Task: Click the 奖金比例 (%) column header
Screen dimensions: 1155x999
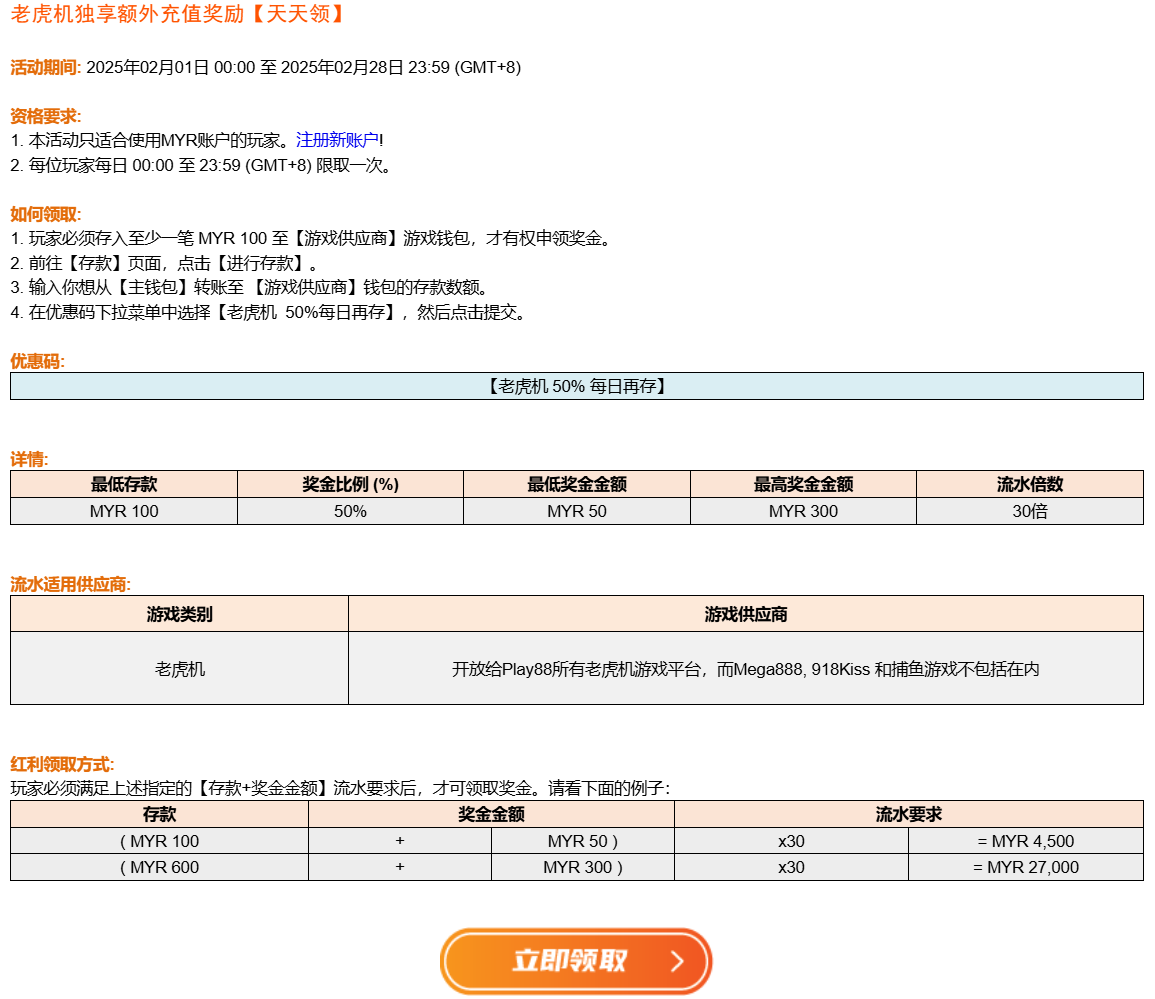Action: pyautogui.click(x=350, y=484)
